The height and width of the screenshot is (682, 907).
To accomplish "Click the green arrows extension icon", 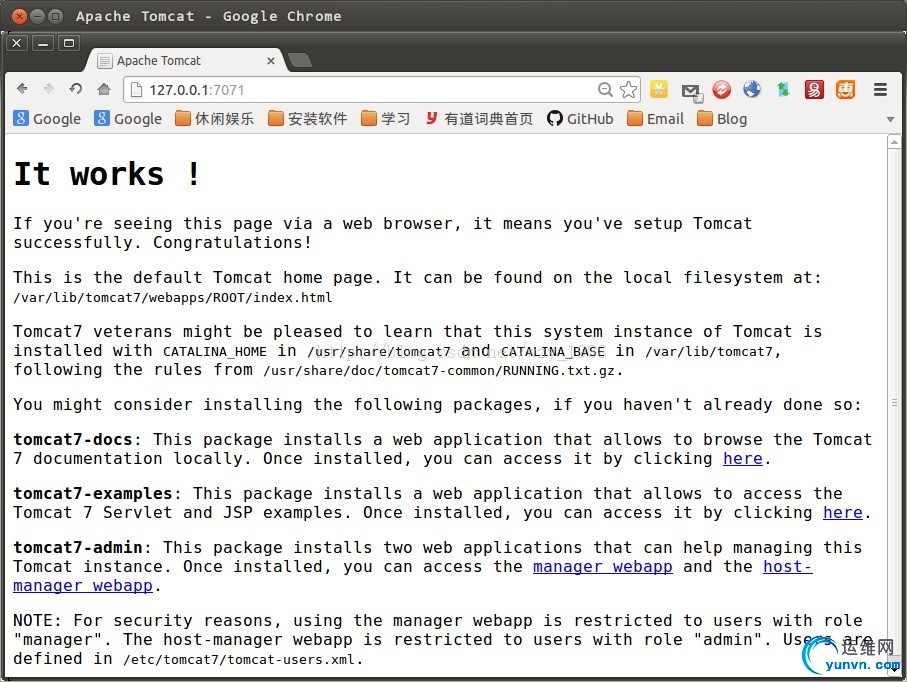I will (783, 90).
